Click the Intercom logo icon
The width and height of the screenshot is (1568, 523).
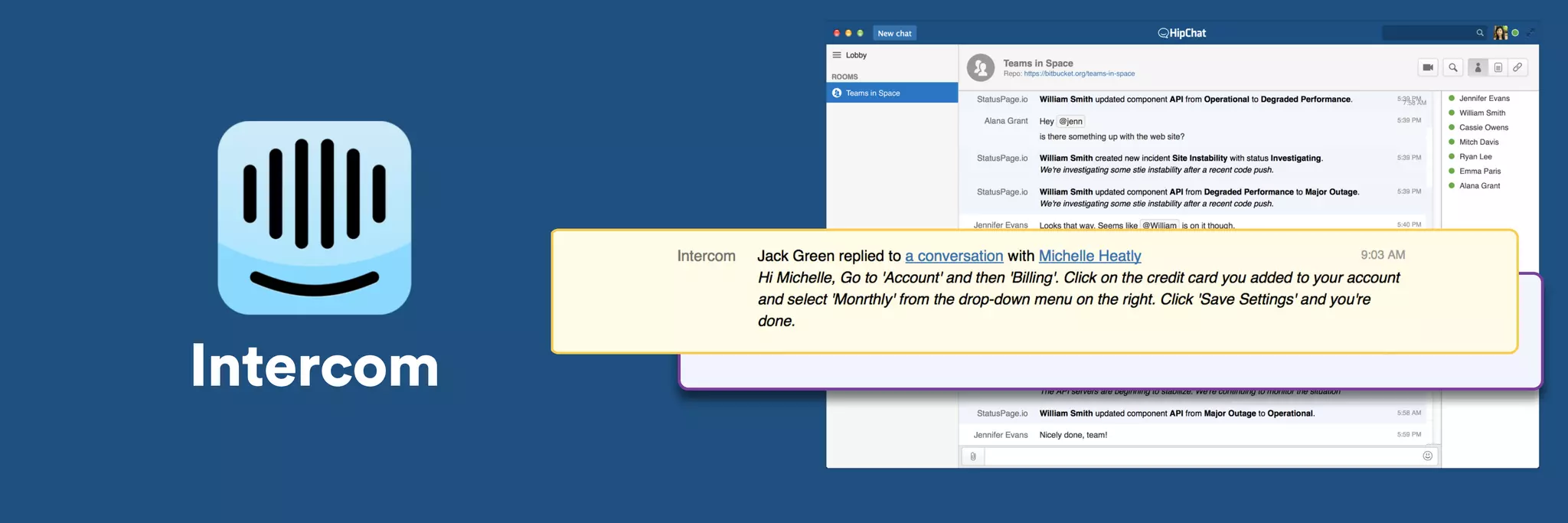[314, 217]
